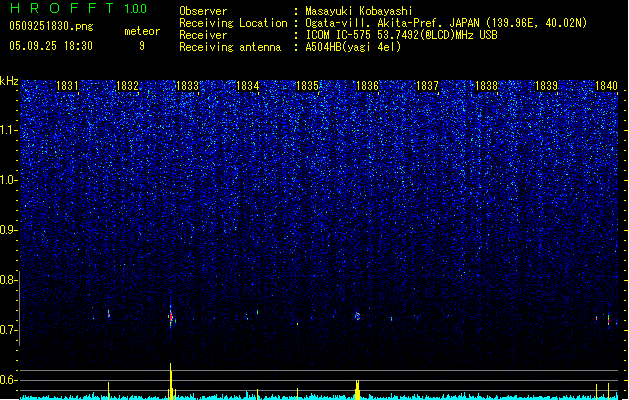
Task: Click the HROFFT title text
Action: tap(62, 8)
